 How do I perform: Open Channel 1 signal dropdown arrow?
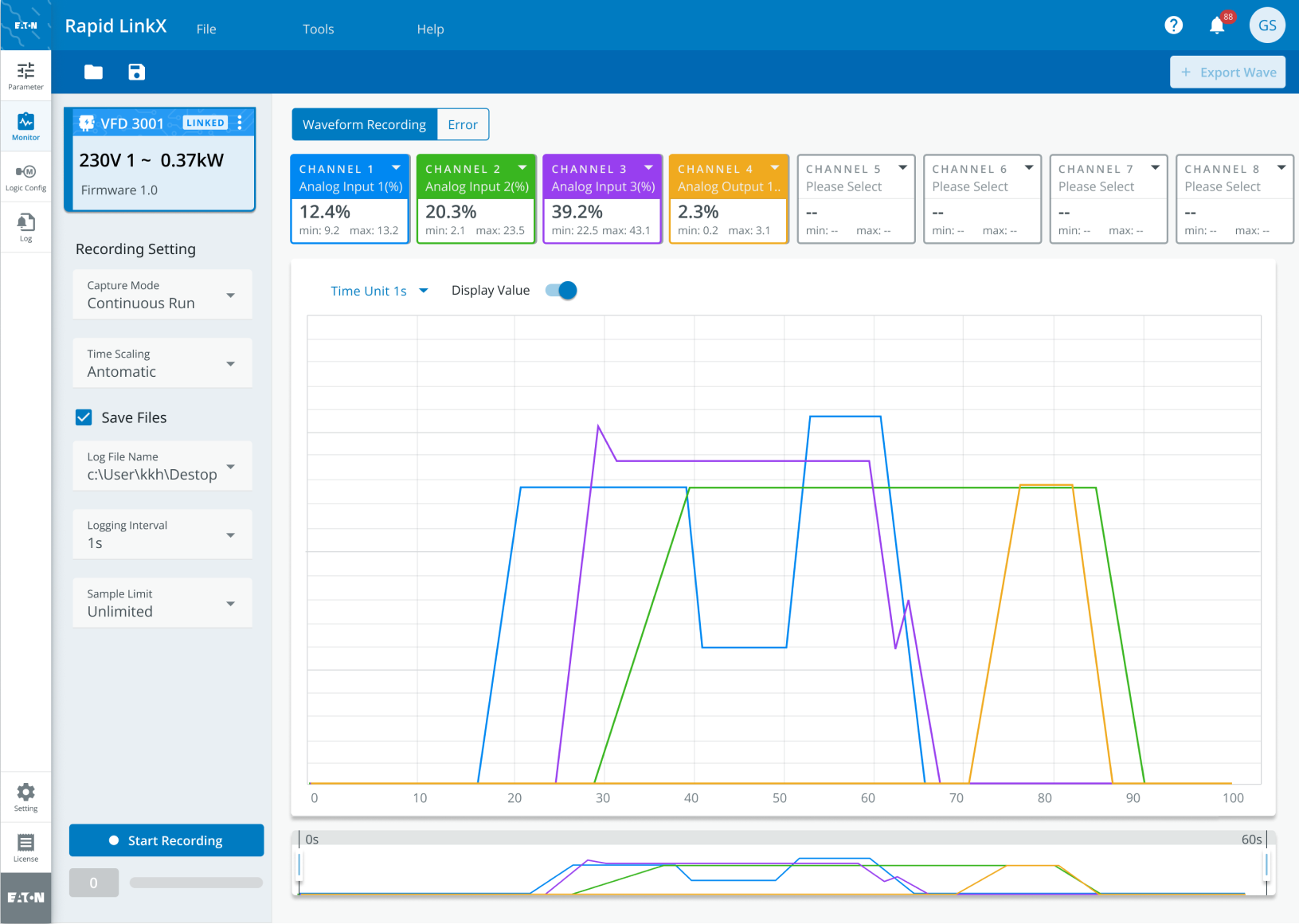tap(396, 168)
